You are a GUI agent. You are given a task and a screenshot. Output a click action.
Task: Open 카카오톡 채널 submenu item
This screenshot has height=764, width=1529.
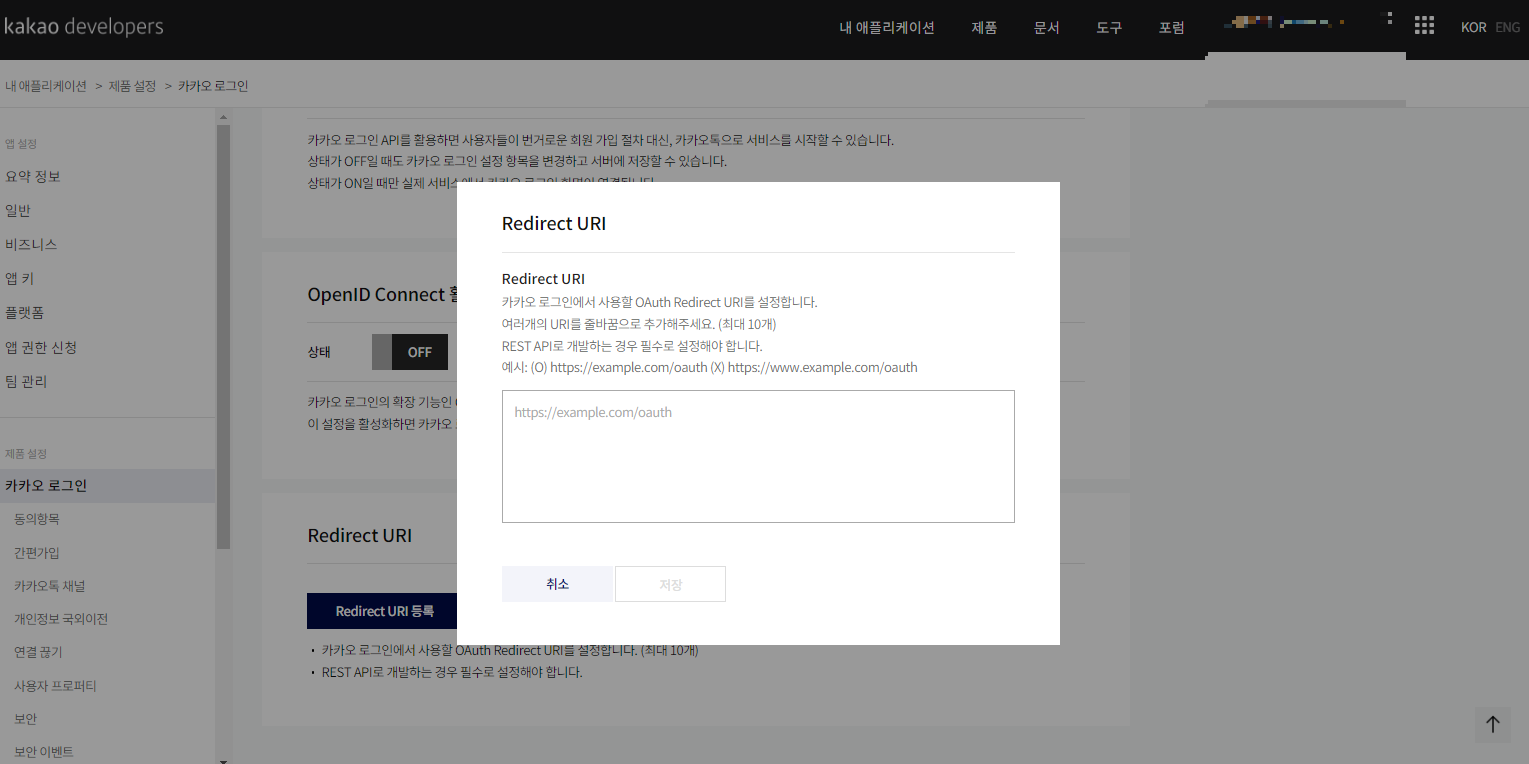tap(49, 586)
